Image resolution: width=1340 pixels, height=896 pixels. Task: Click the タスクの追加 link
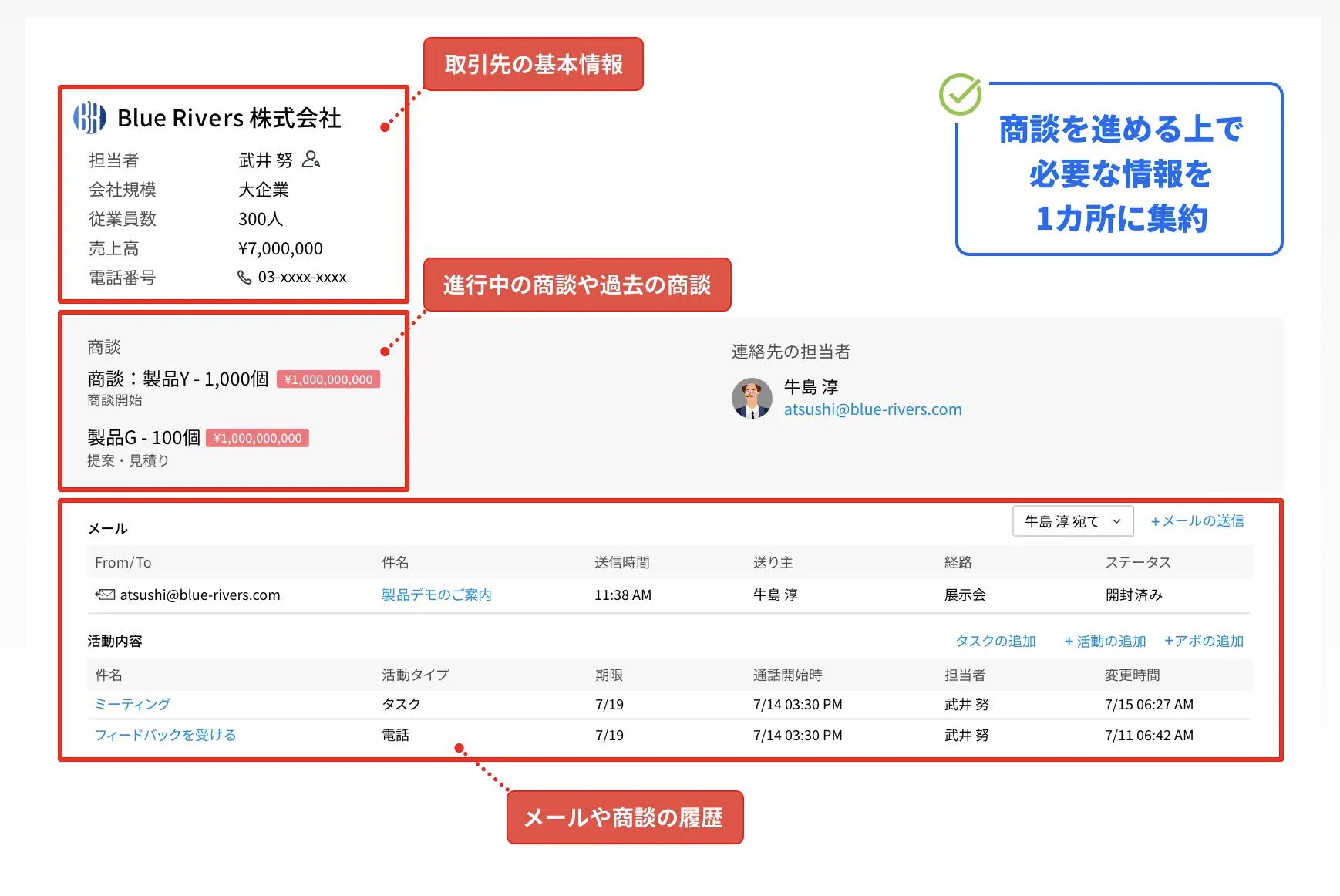[x=995, y=642]
